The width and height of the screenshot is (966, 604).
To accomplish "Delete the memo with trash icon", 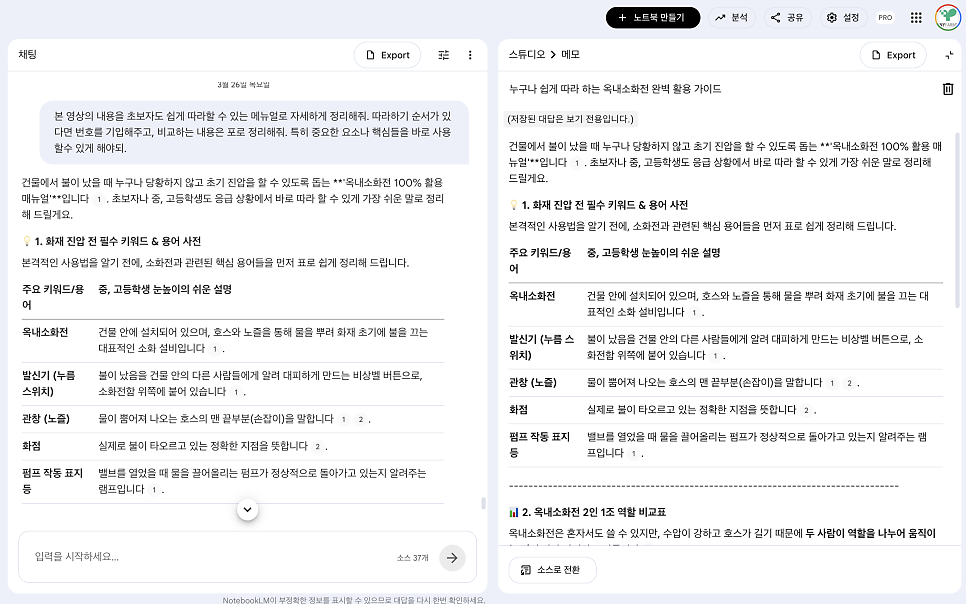I will [x=948, y=89].
